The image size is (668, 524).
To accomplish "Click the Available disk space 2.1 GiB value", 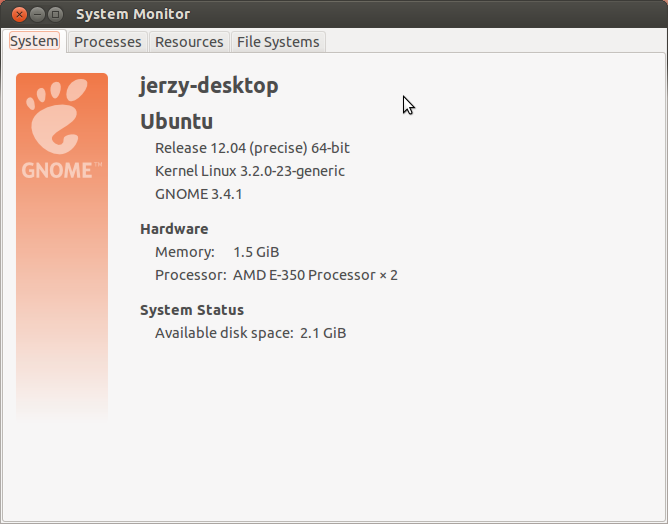I will tap(323, 333).
